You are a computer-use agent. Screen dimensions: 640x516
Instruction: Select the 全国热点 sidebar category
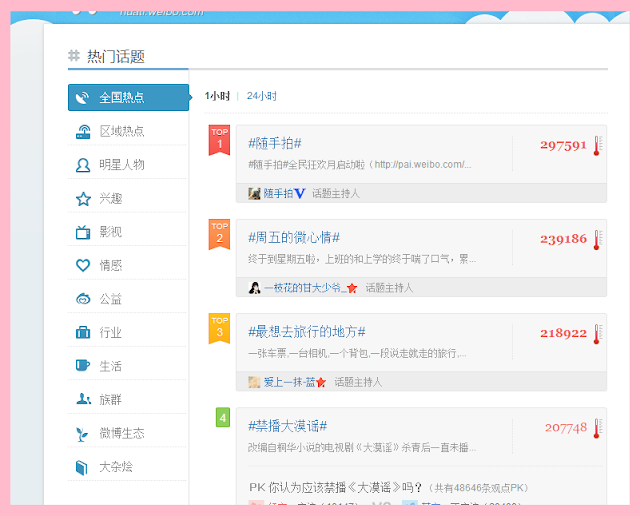[128, 98]
